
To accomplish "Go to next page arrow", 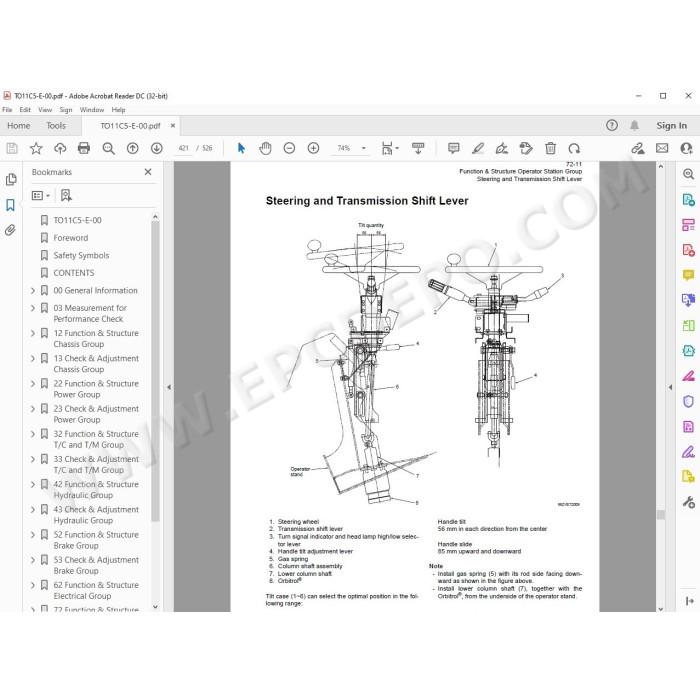I will point(157,148).
